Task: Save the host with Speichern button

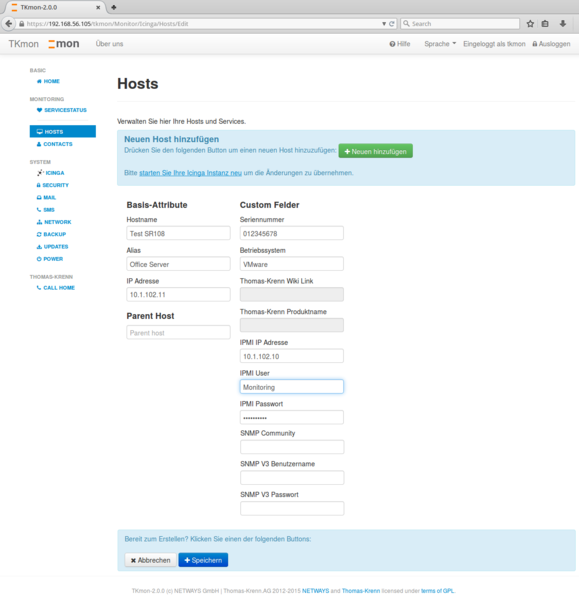Action: (203, 560)
